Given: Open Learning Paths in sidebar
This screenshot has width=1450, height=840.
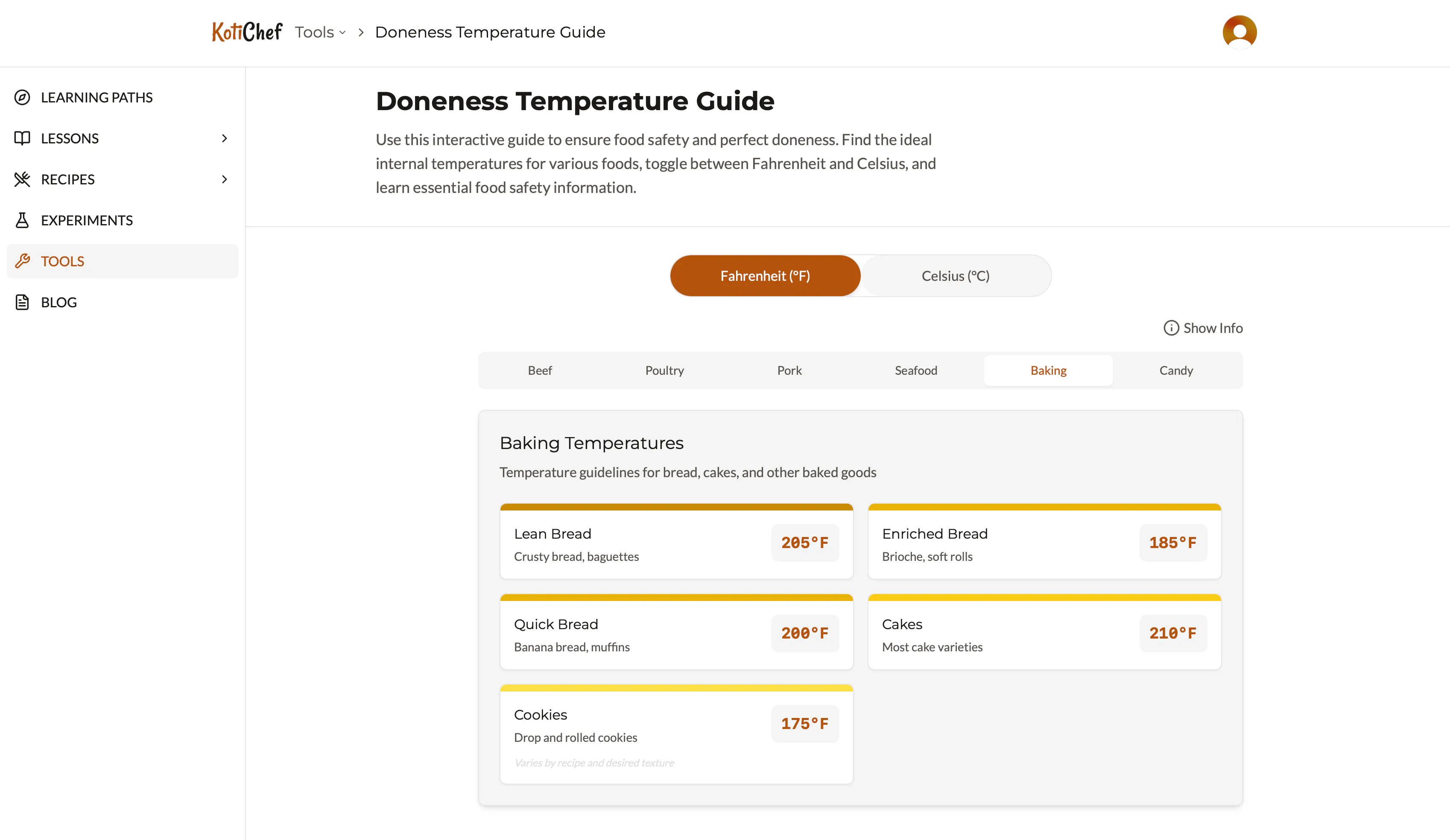Looking at the screenshot, I should (122, 97).
